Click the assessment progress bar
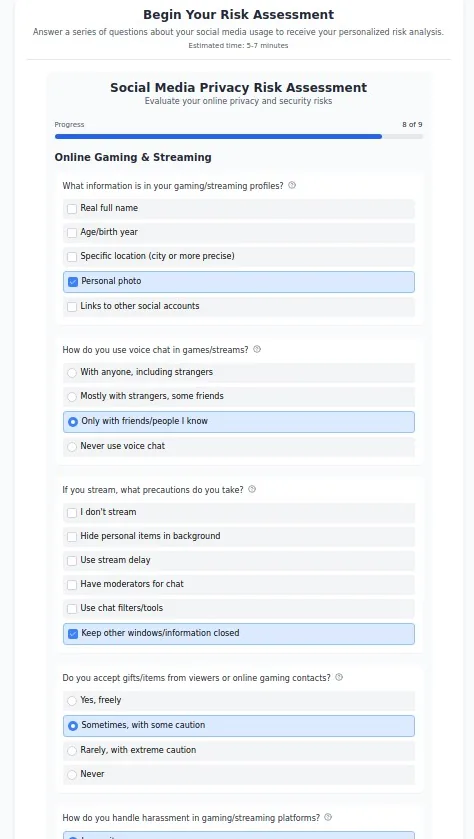 pos(239,136)
